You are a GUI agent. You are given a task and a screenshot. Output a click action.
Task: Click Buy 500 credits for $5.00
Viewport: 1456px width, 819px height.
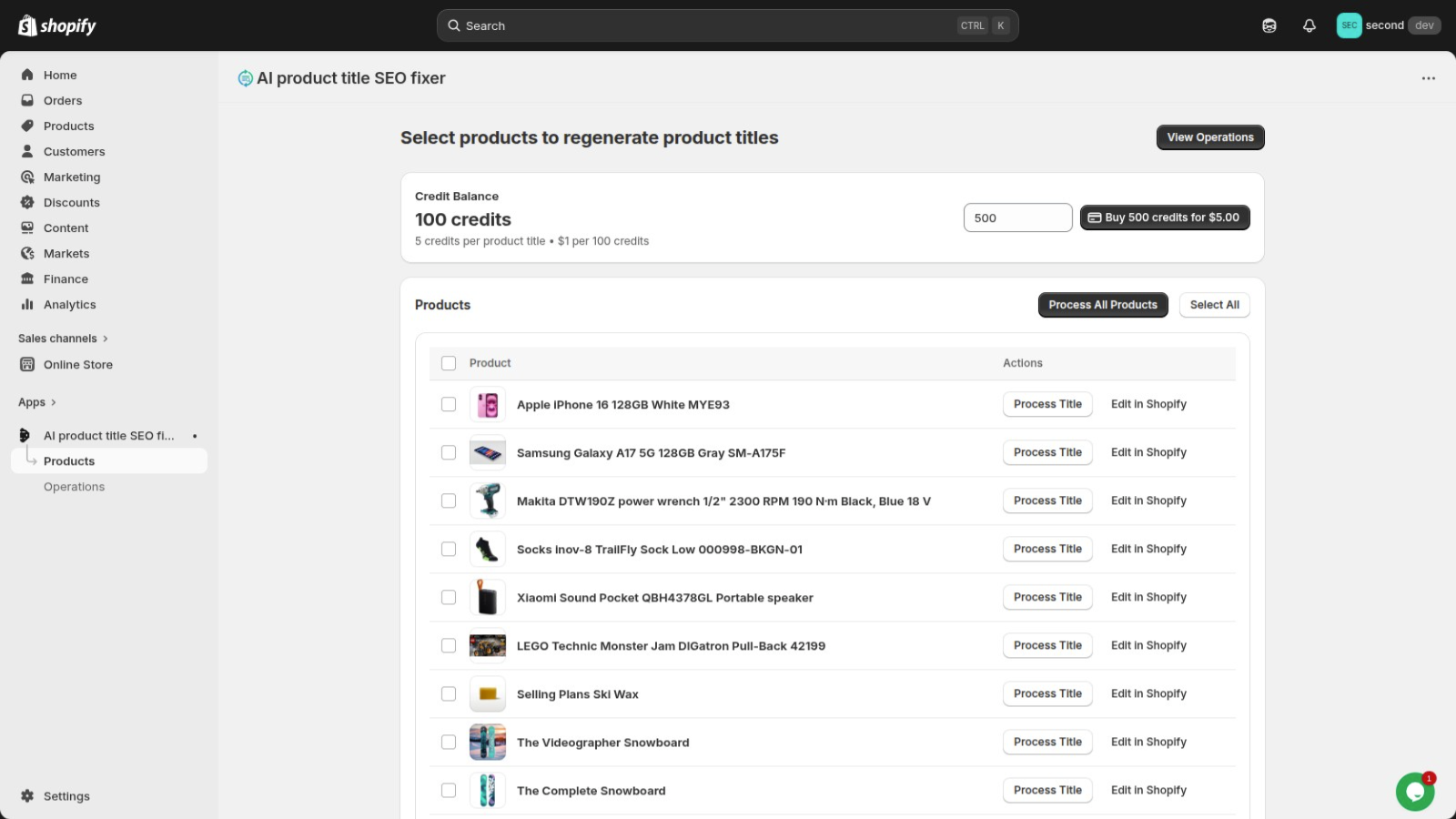click(1165, 217)
